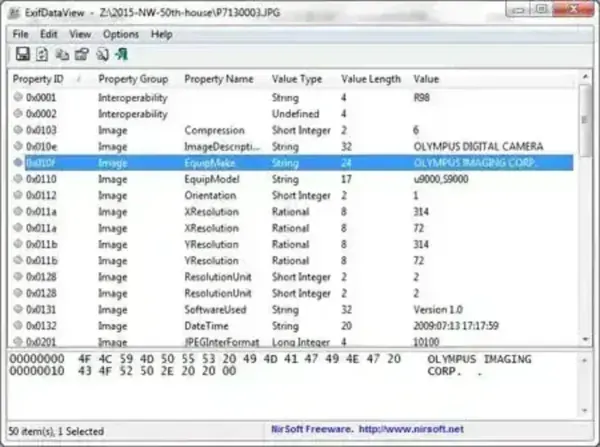Viewport: 600px width, 447px height.
Task: Select the Orientation row
Action: [x=293, y=195]
